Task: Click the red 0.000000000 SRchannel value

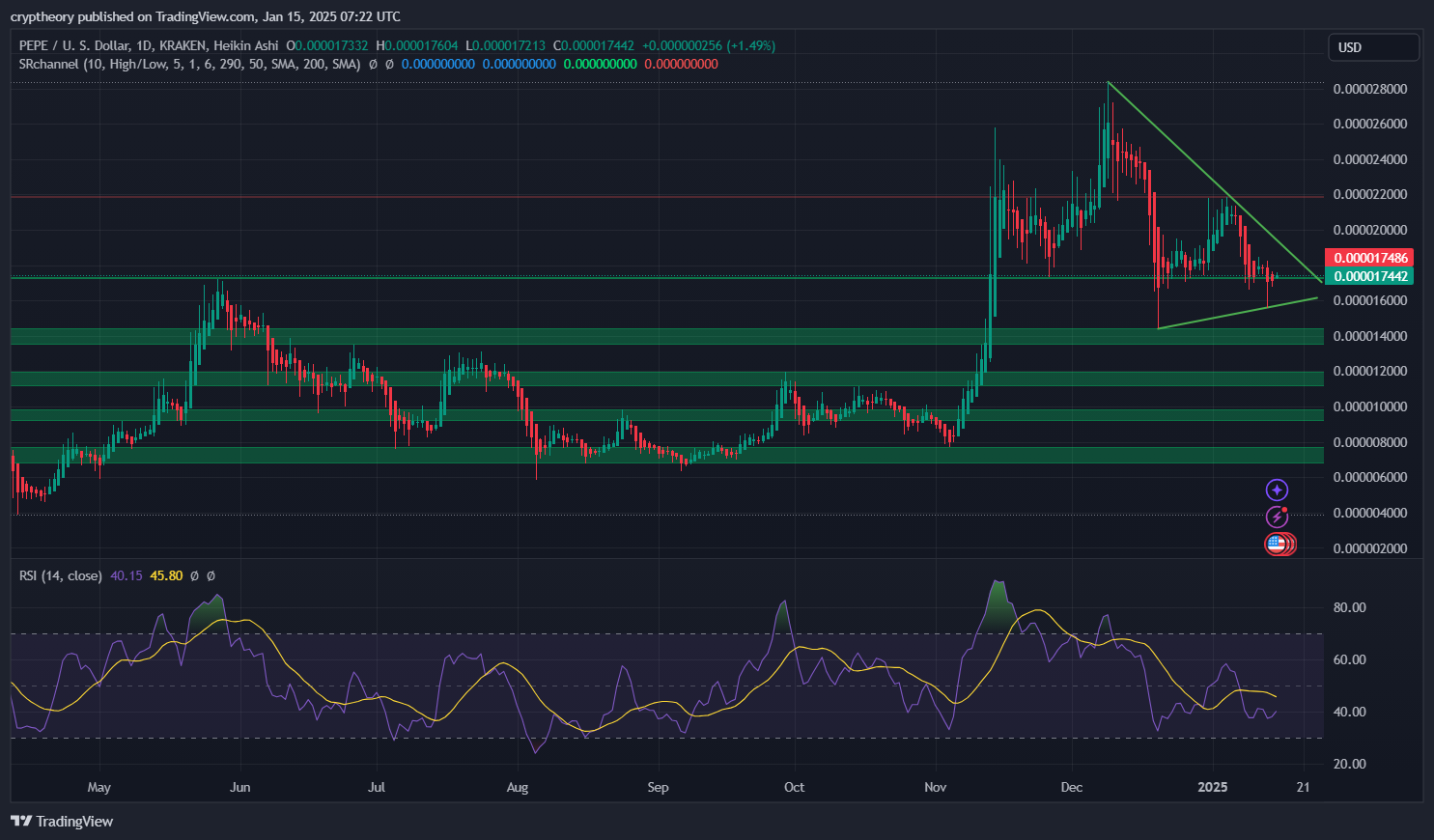Action: [681, 64]
